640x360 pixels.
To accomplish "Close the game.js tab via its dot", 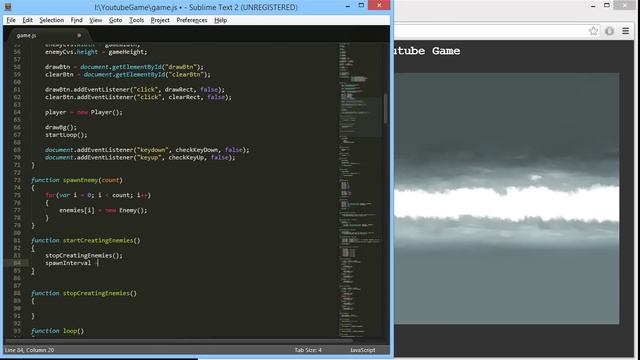I will (x=79, y=35).
